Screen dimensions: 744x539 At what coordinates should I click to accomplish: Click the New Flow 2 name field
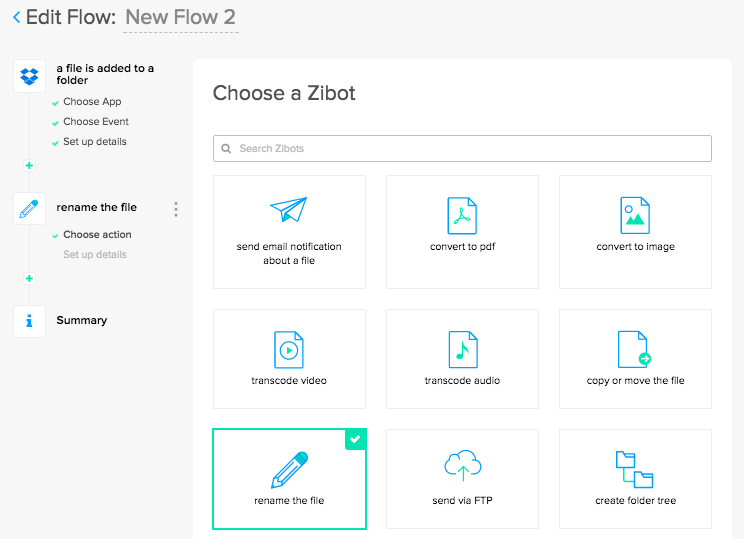(181, 17)
